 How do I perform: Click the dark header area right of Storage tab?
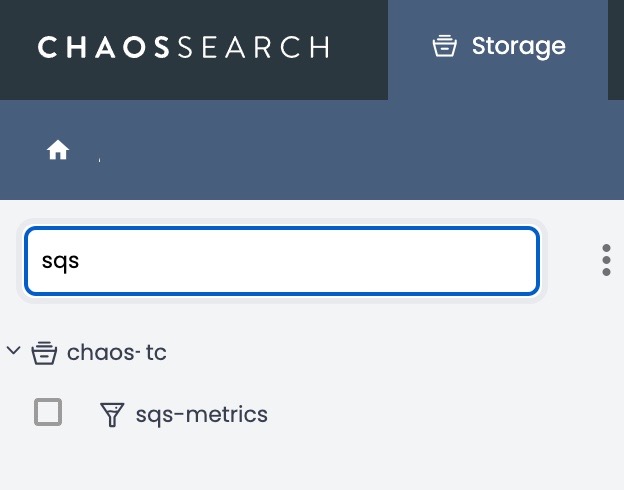pos(615,48)
